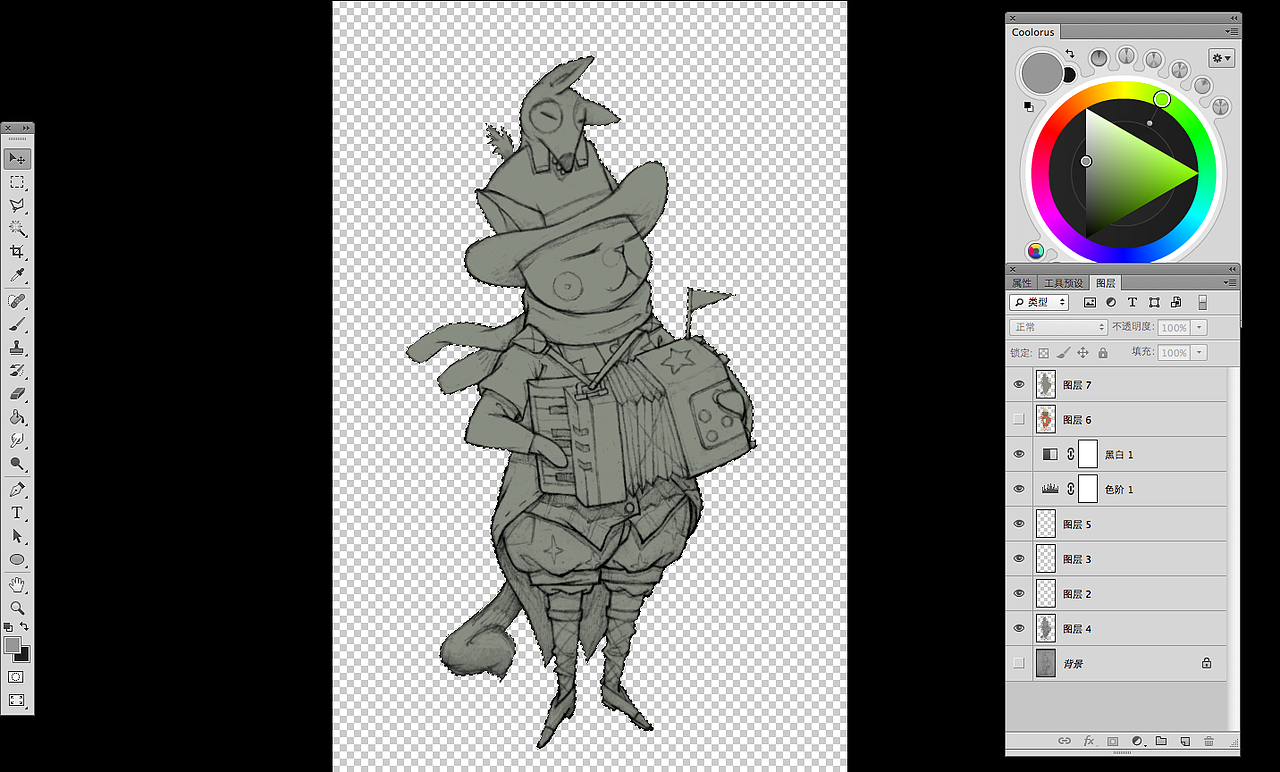Filter layers by smart objects
1280x772 pixels.
(x=1176, y=302)
